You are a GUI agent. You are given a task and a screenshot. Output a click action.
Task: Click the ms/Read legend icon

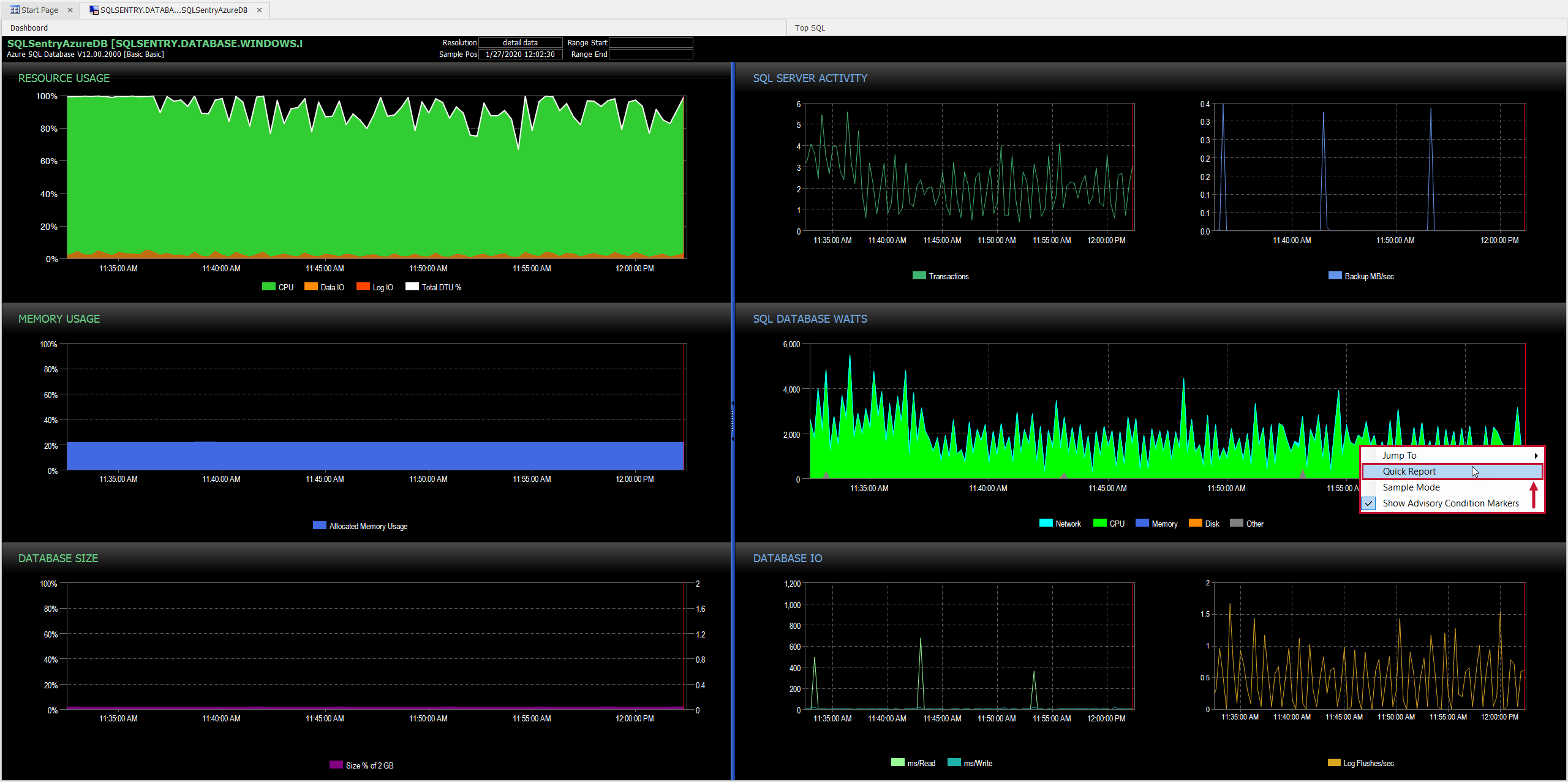tap(897, 762)
